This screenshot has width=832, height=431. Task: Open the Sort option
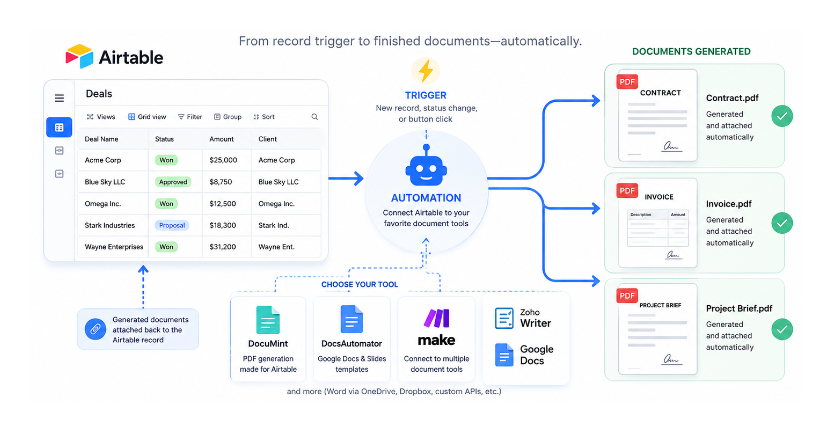coord(264,117)
